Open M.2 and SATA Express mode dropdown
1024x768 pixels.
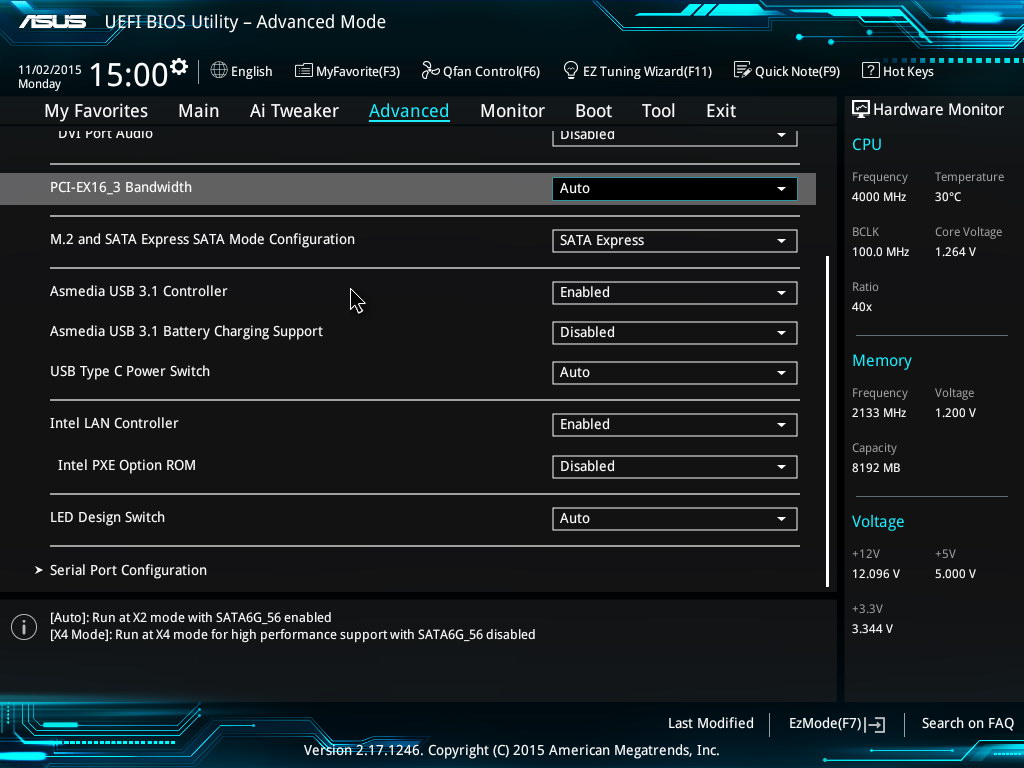[x=674, y=240]
